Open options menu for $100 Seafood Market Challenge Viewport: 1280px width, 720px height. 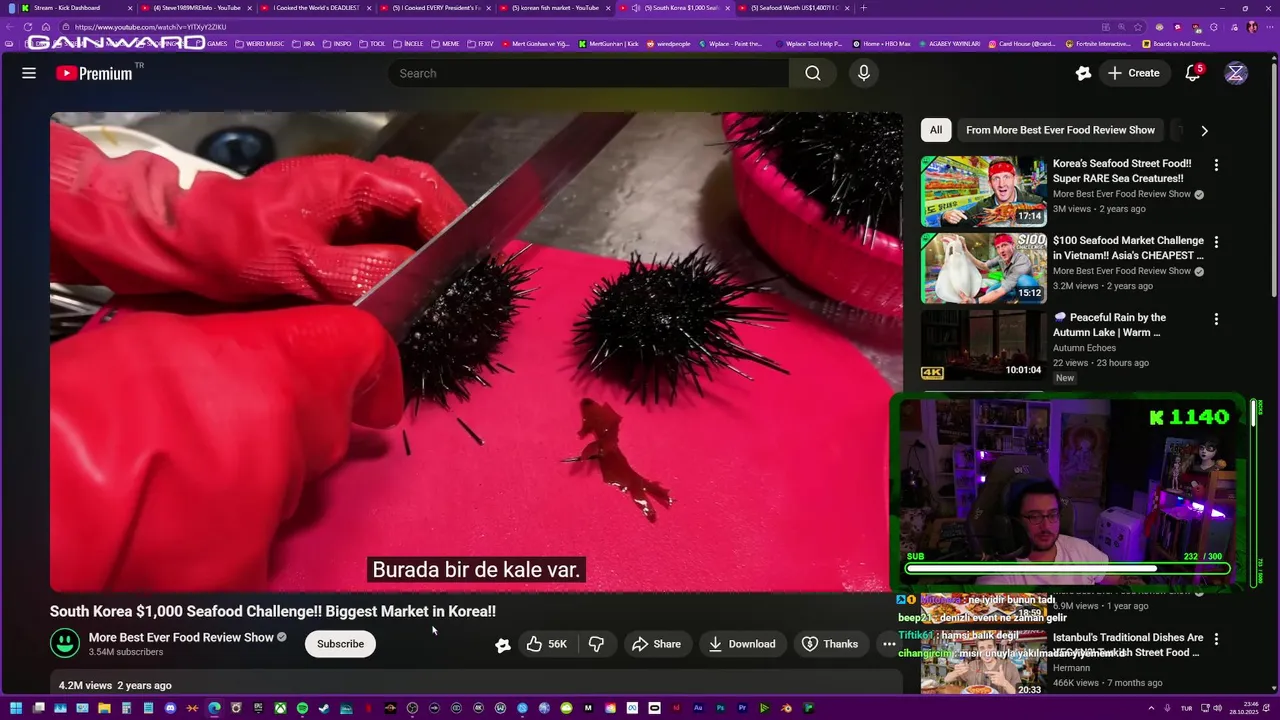coord(1216,242)
